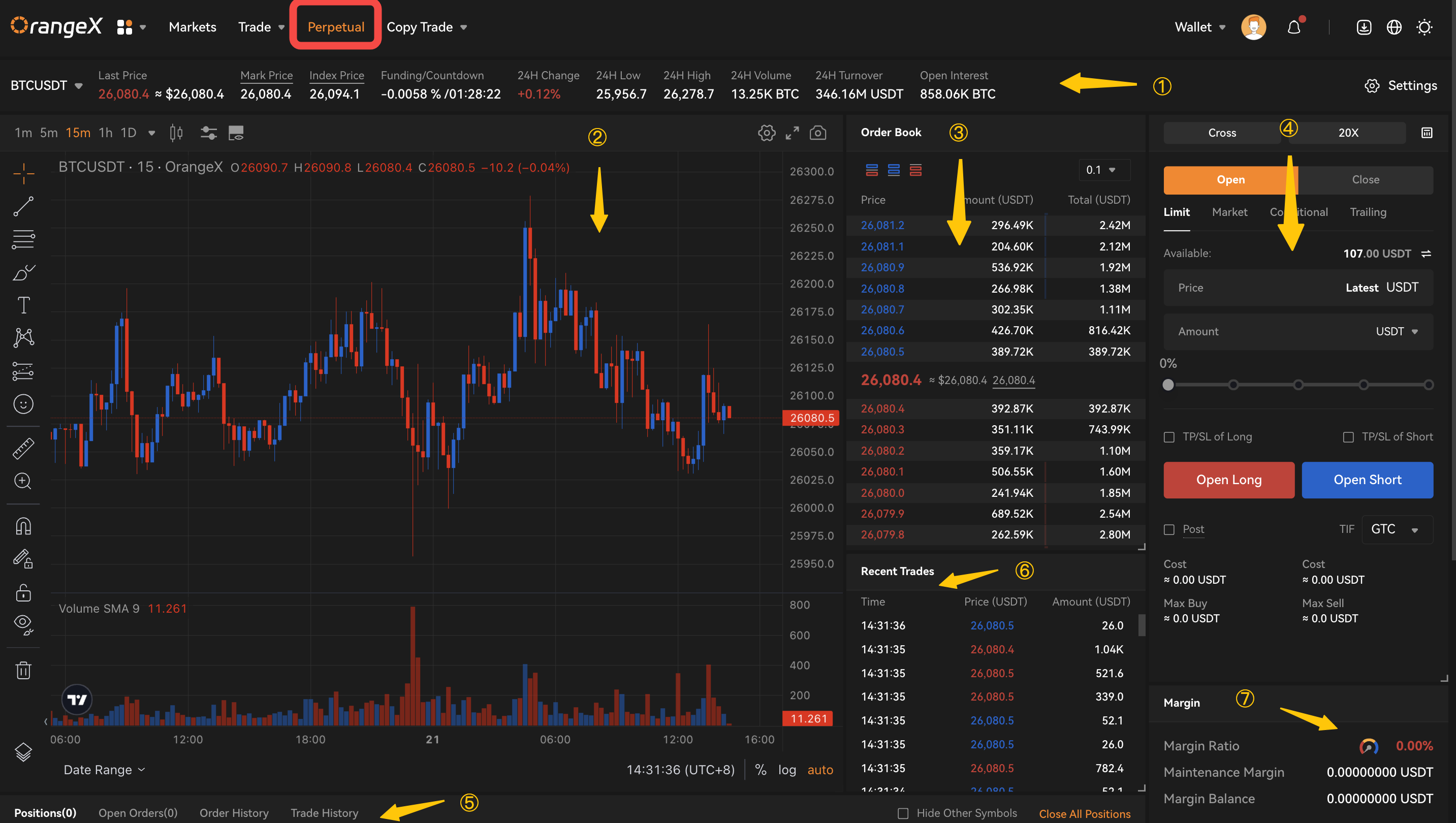Select the Text annotation tool
This screenshot has width=1456, height=823.
click(x=23, y=305)
